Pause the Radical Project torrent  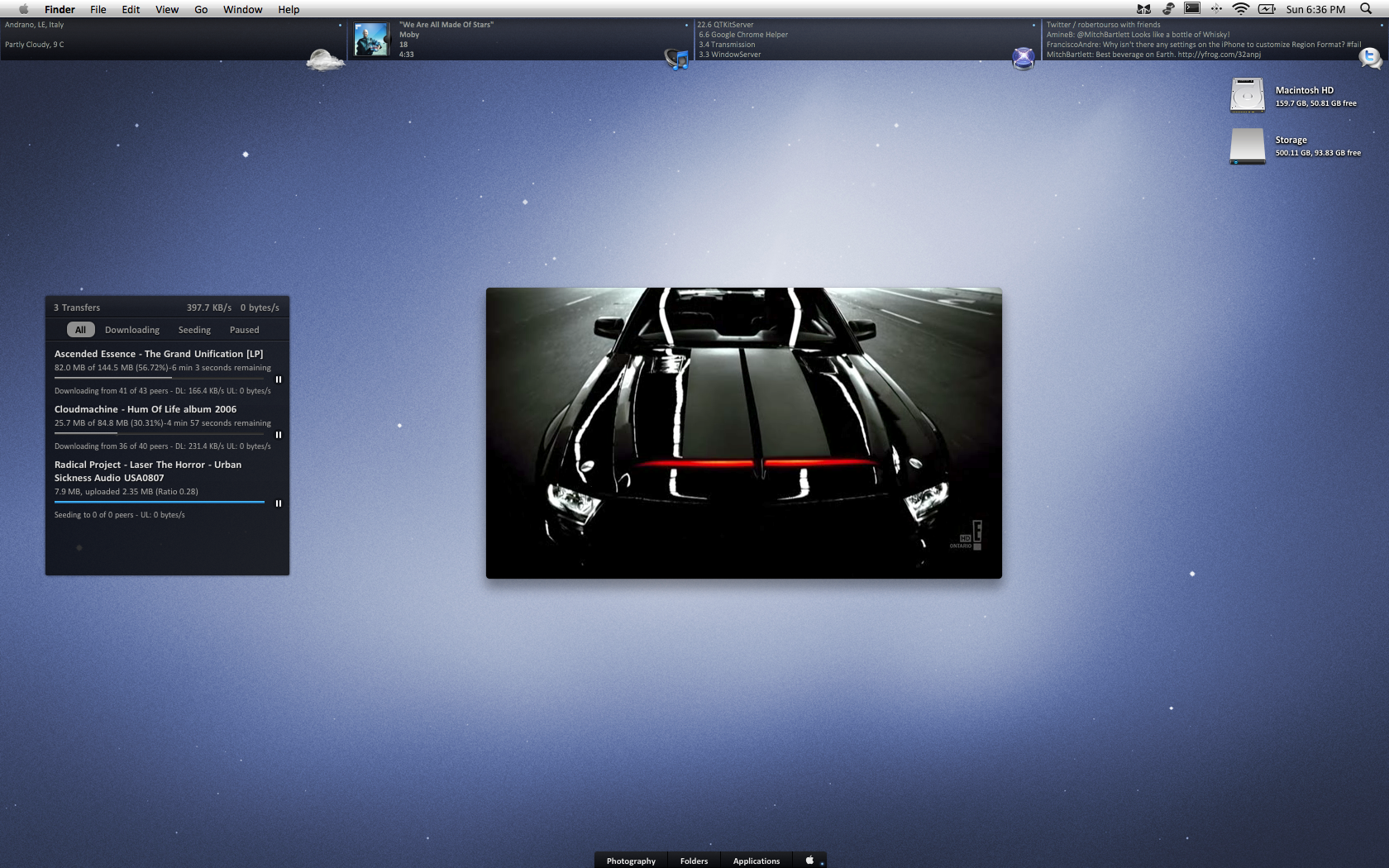point(279,503)
